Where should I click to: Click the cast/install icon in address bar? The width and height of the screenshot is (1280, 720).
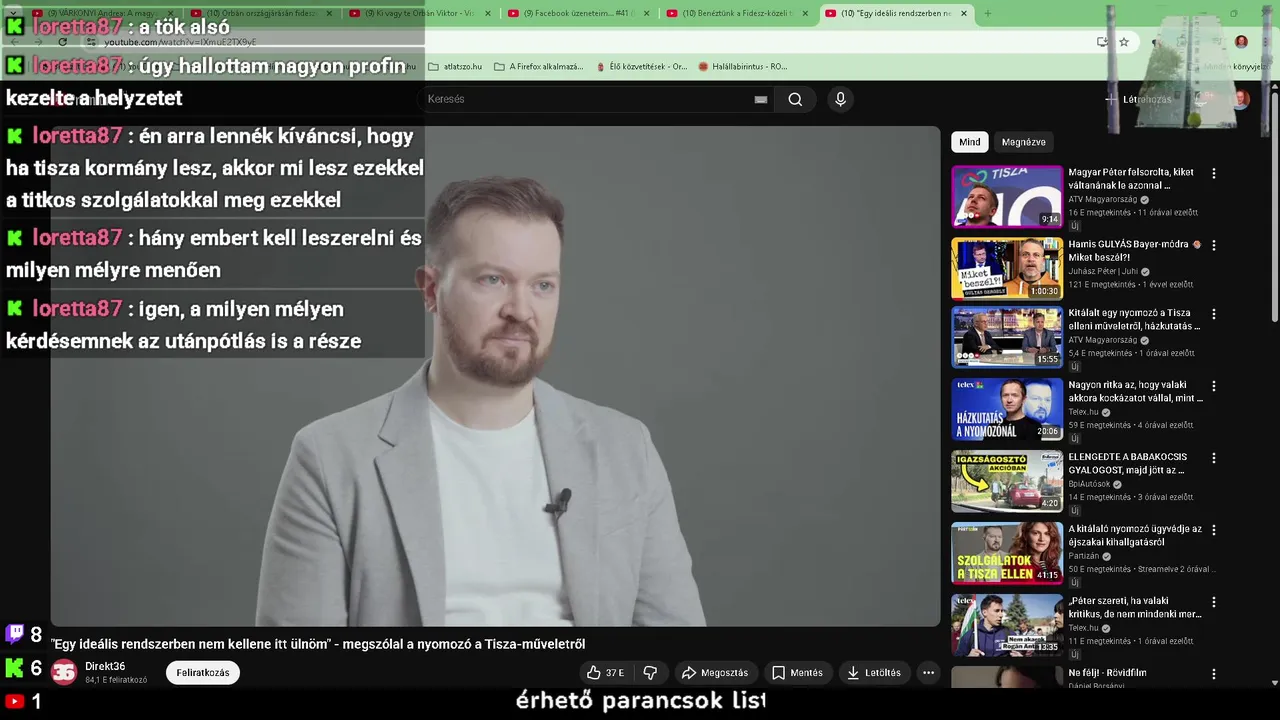1102,42
